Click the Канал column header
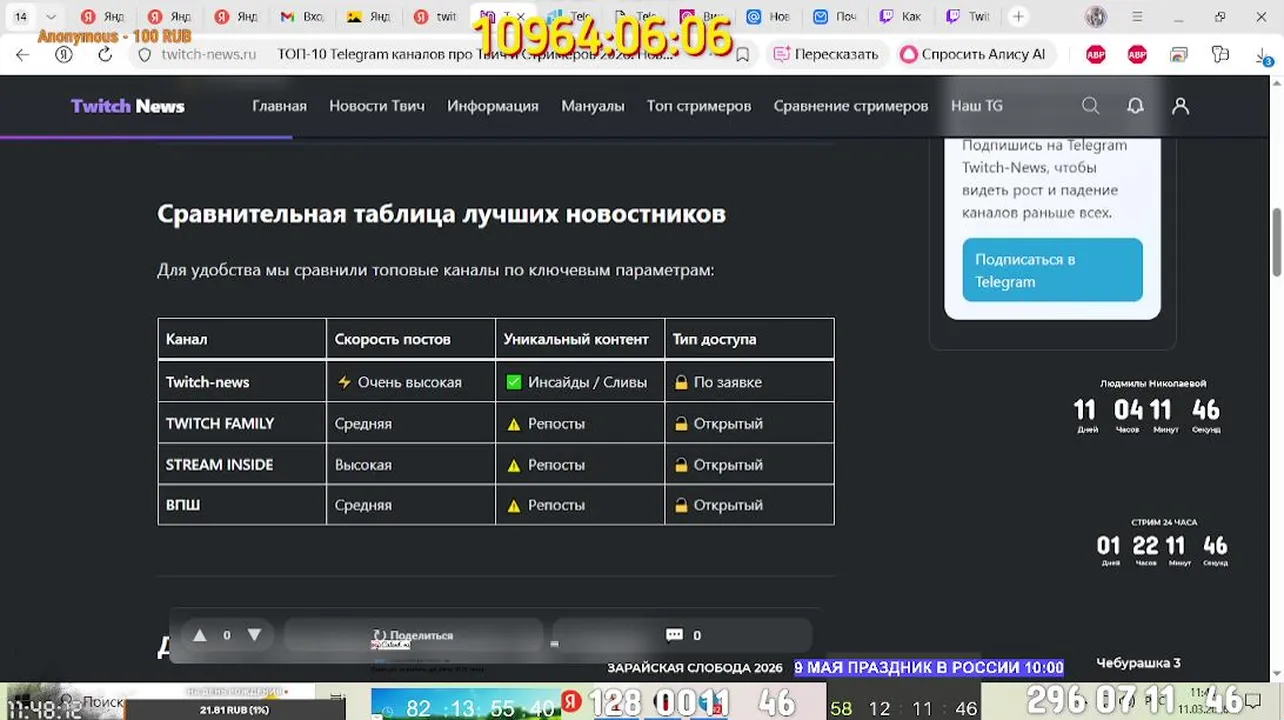This screenshot has width=1284, height=720. coord(242,339)
